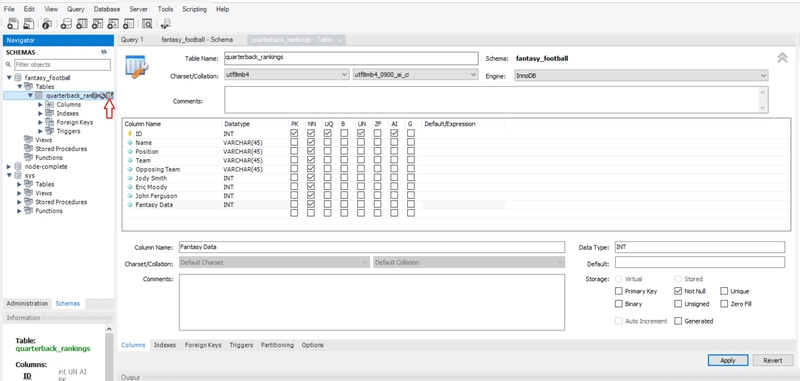This screenshot has height=381, width=800.
Task: Click the Revert button
Action: (772, 360)
